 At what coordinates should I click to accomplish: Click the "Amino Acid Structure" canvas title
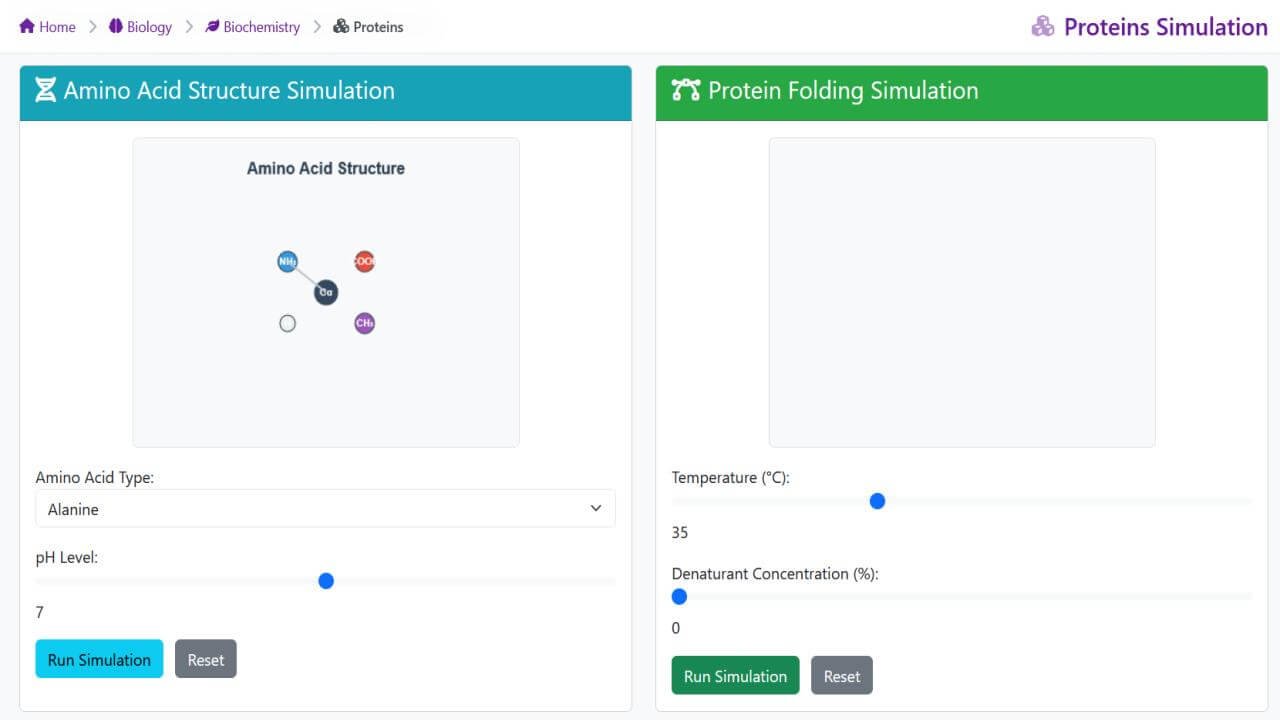click(x=326, y=168)
